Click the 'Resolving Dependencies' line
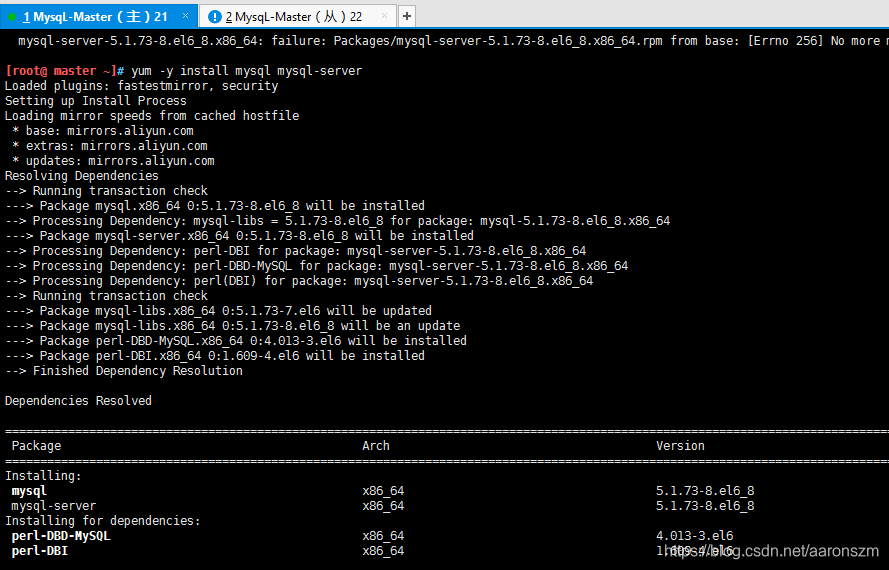The height and width of the screenshot is (570, 889). click(82, 176)
